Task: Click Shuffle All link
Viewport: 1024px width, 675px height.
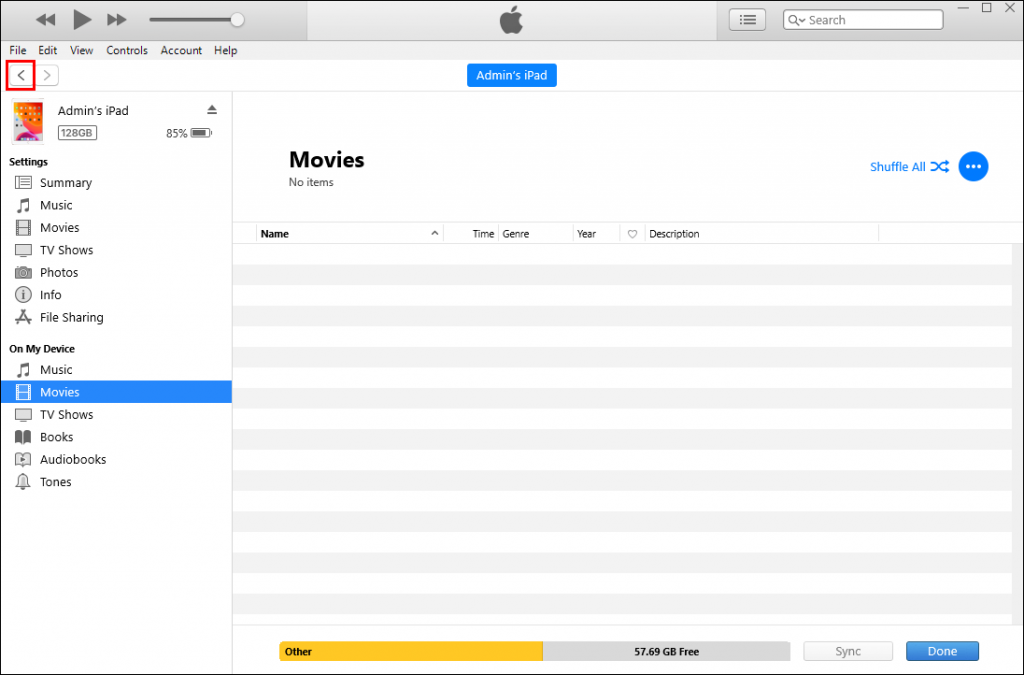Action: 909,166
